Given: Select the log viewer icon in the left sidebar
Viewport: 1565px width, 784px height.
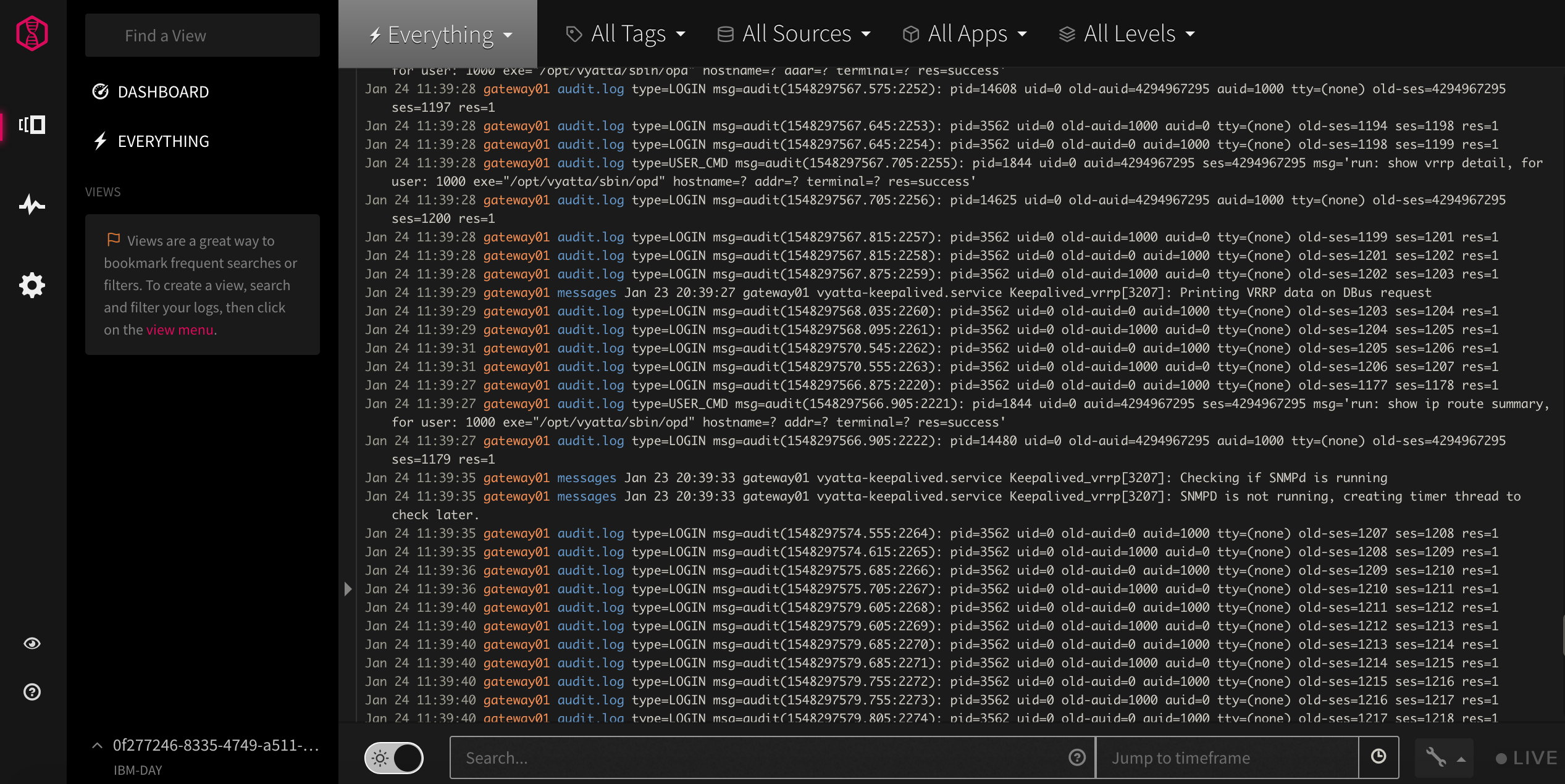Looking at the screenshot, I should (x=31, y=125).
